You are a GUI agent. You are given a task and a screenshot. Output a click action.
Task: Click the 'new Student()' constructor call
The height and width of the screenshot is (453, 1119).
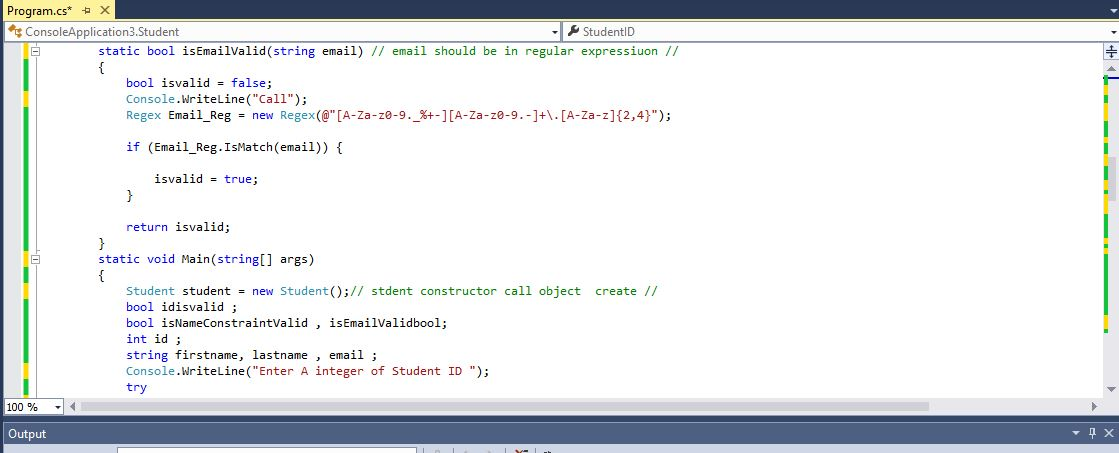point(300,291)
